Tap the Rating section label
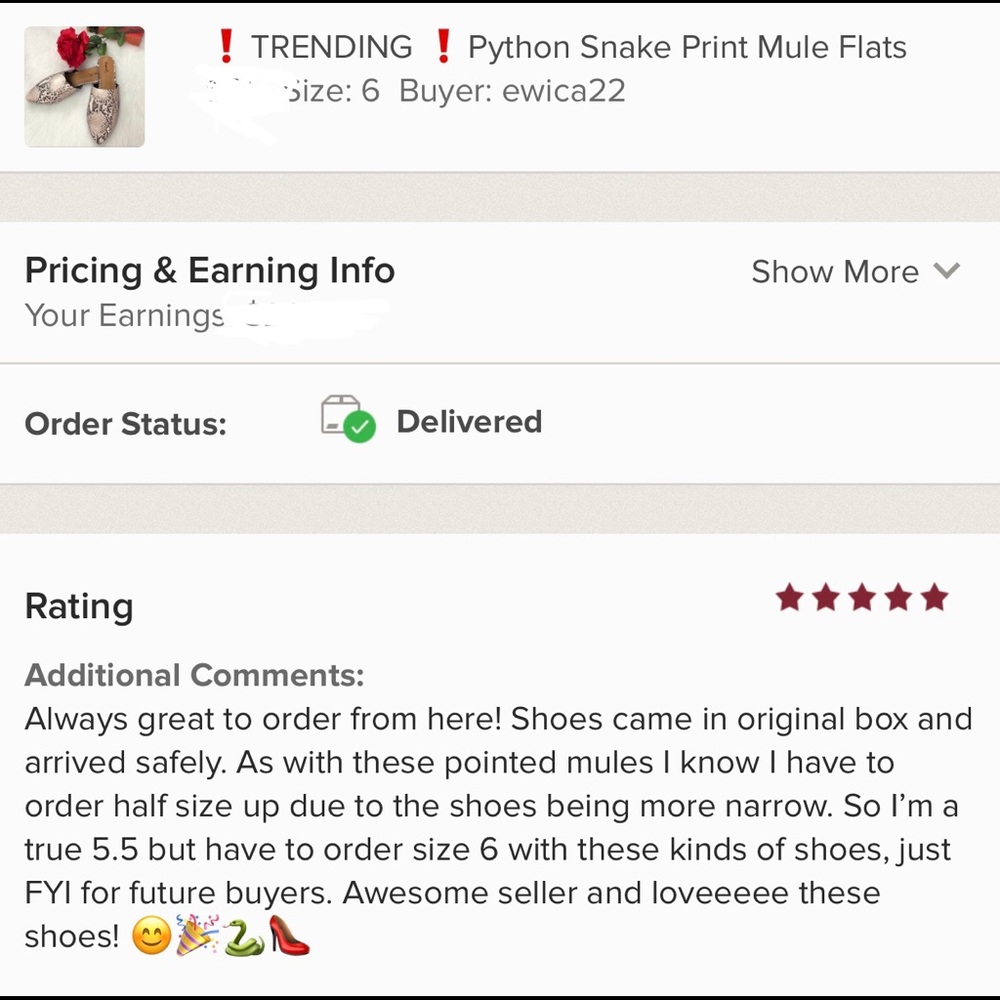This screenshot has height=1000, width=1000. point(78,606)
